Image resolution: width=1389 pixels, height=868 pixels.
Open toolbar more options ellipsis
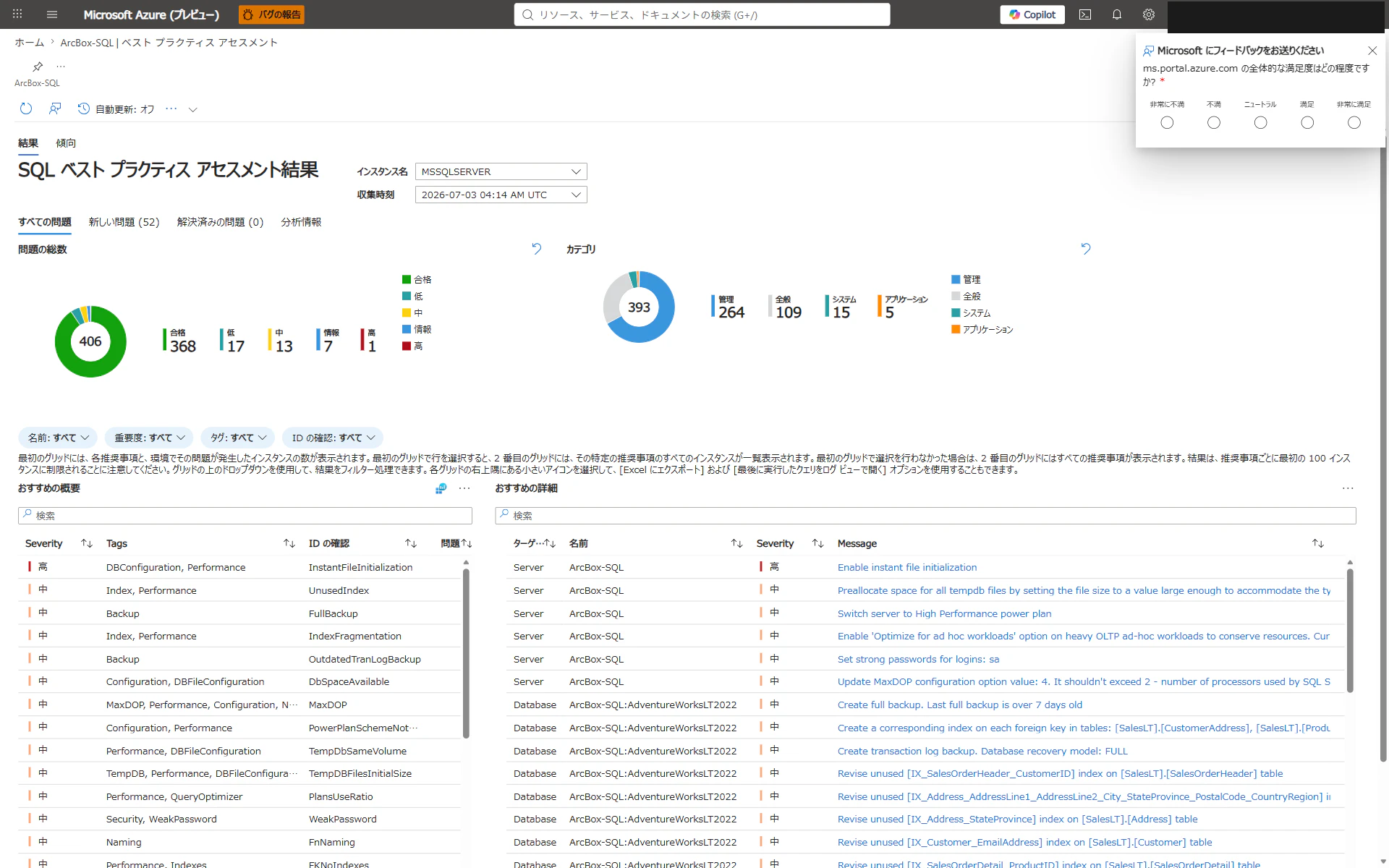point(171,109)
